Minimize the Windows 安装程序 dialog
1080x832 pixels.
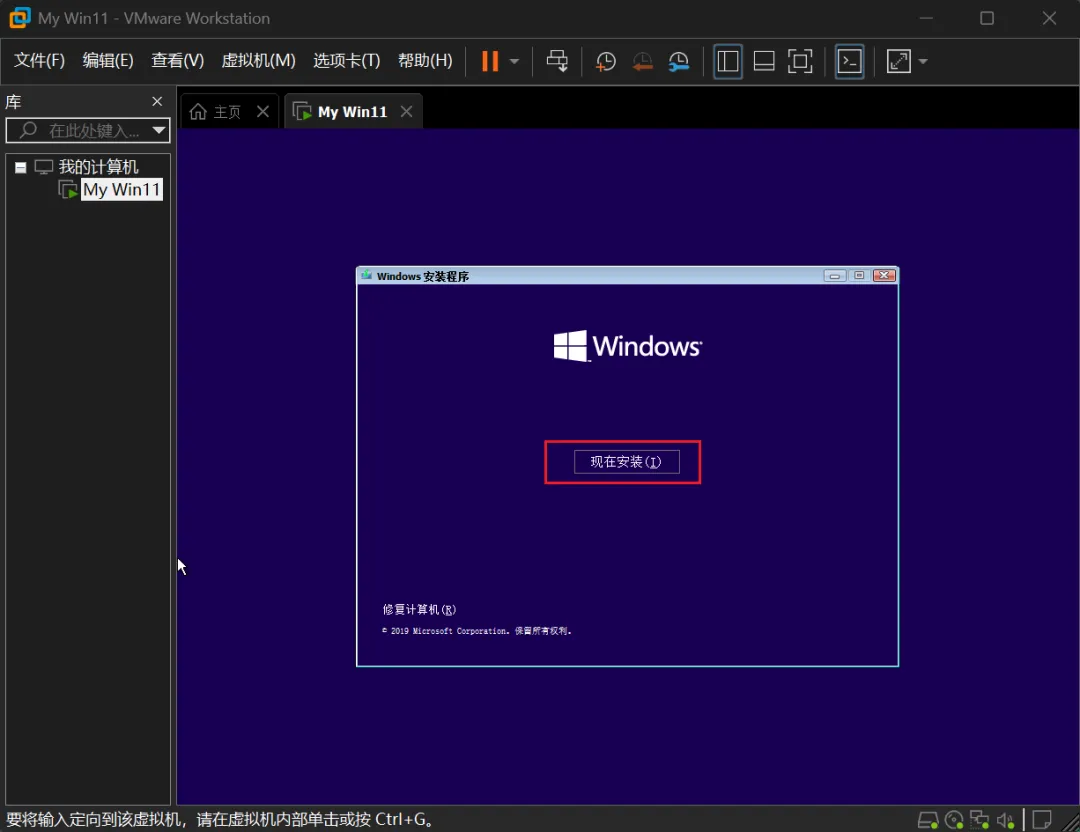tap(834, 275)
